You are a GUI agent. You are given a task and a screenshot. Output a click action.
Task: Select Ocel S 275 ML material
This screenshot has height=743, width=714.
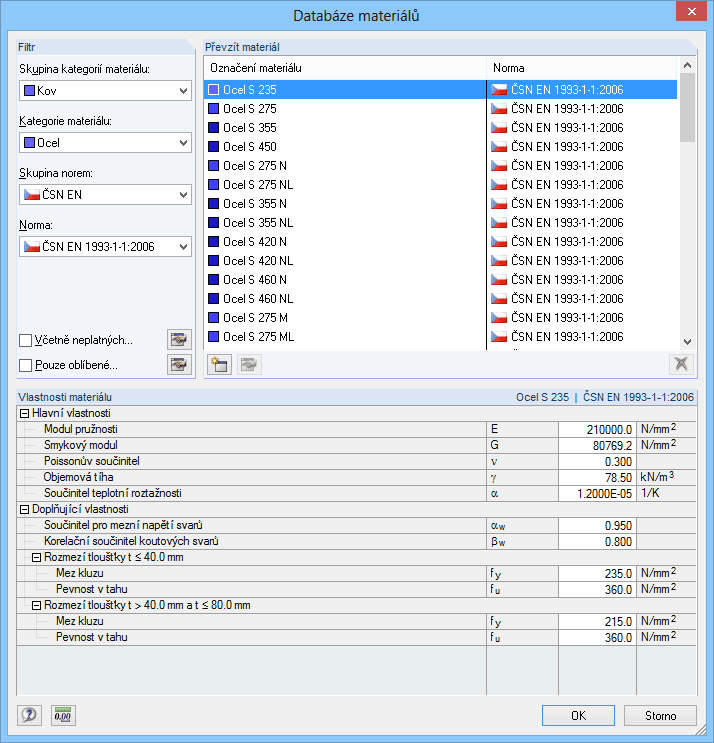point(259,337)
